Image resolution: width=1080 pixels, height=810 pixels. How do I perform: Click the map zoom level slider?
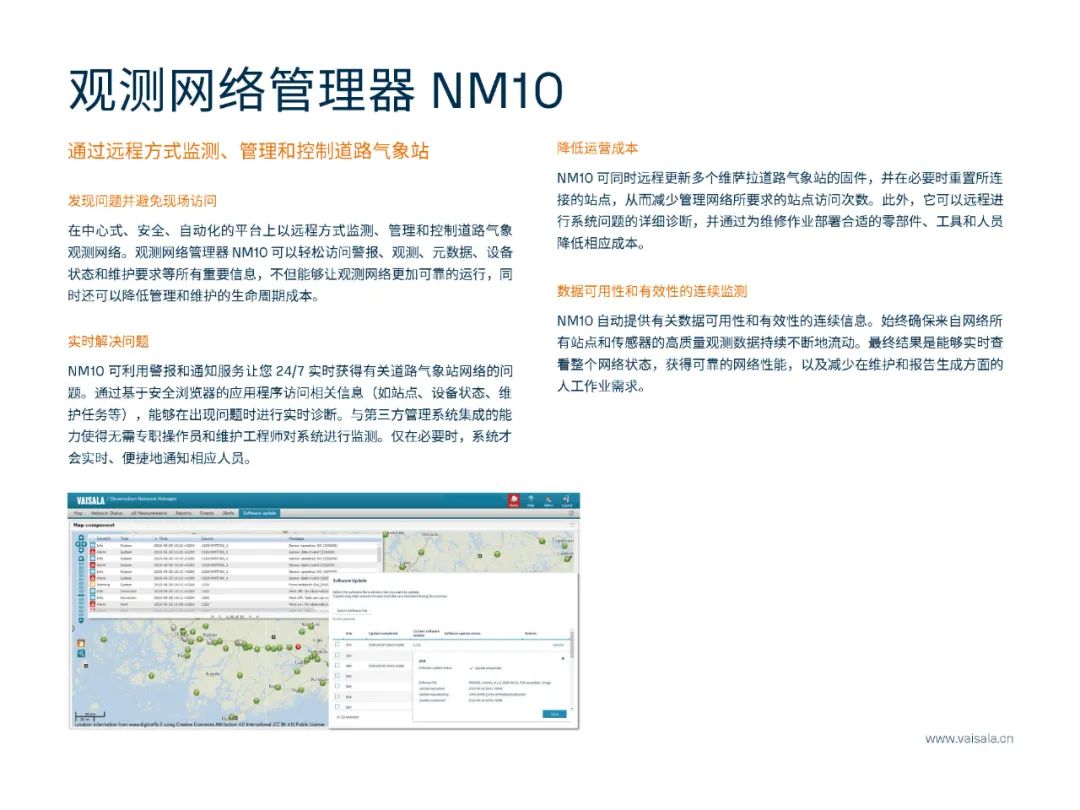[81, 589]
